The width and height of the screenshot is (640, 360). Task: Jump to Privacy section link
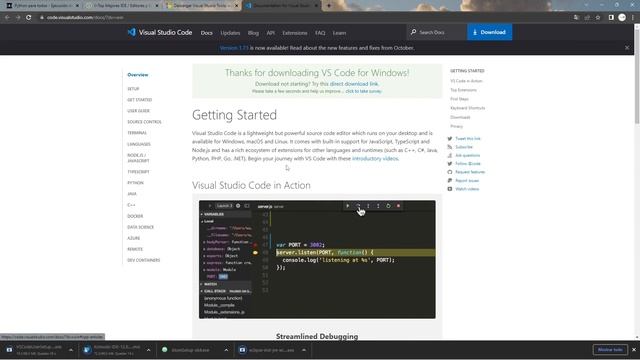(456, 126)
